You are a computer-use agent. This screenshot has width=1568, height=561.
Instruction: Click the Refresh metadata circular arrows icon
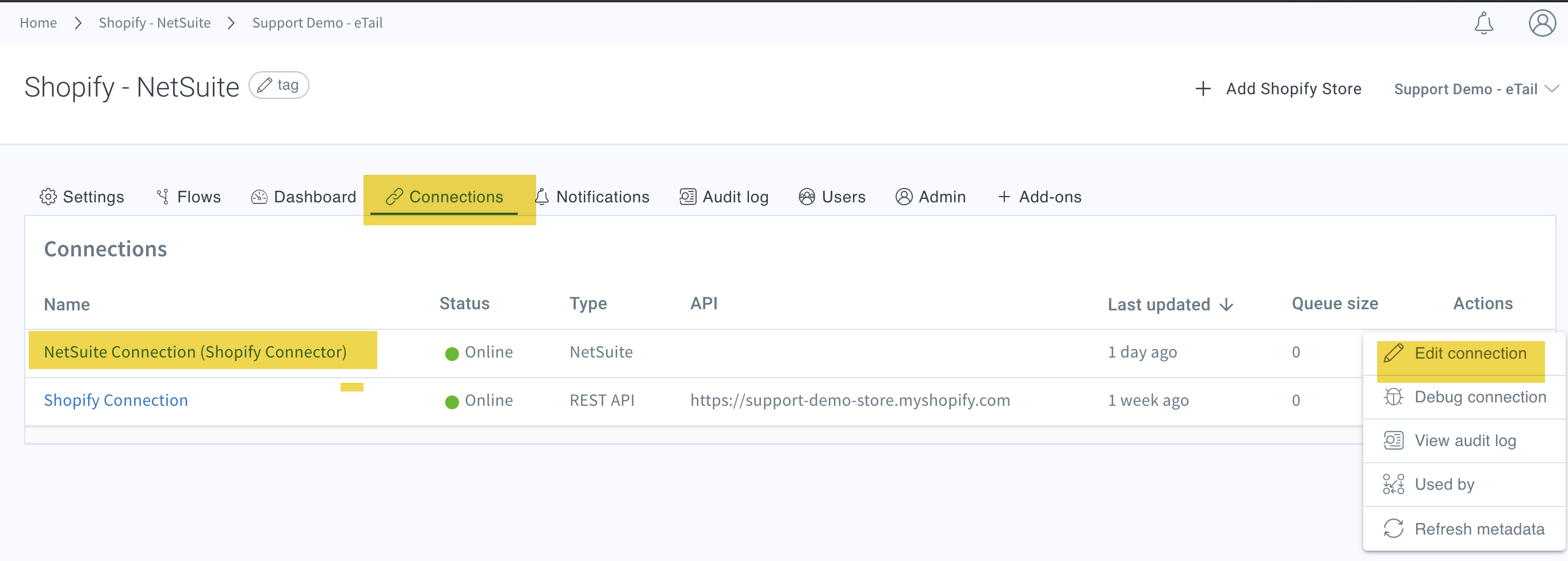click(x=1394, y=529)
